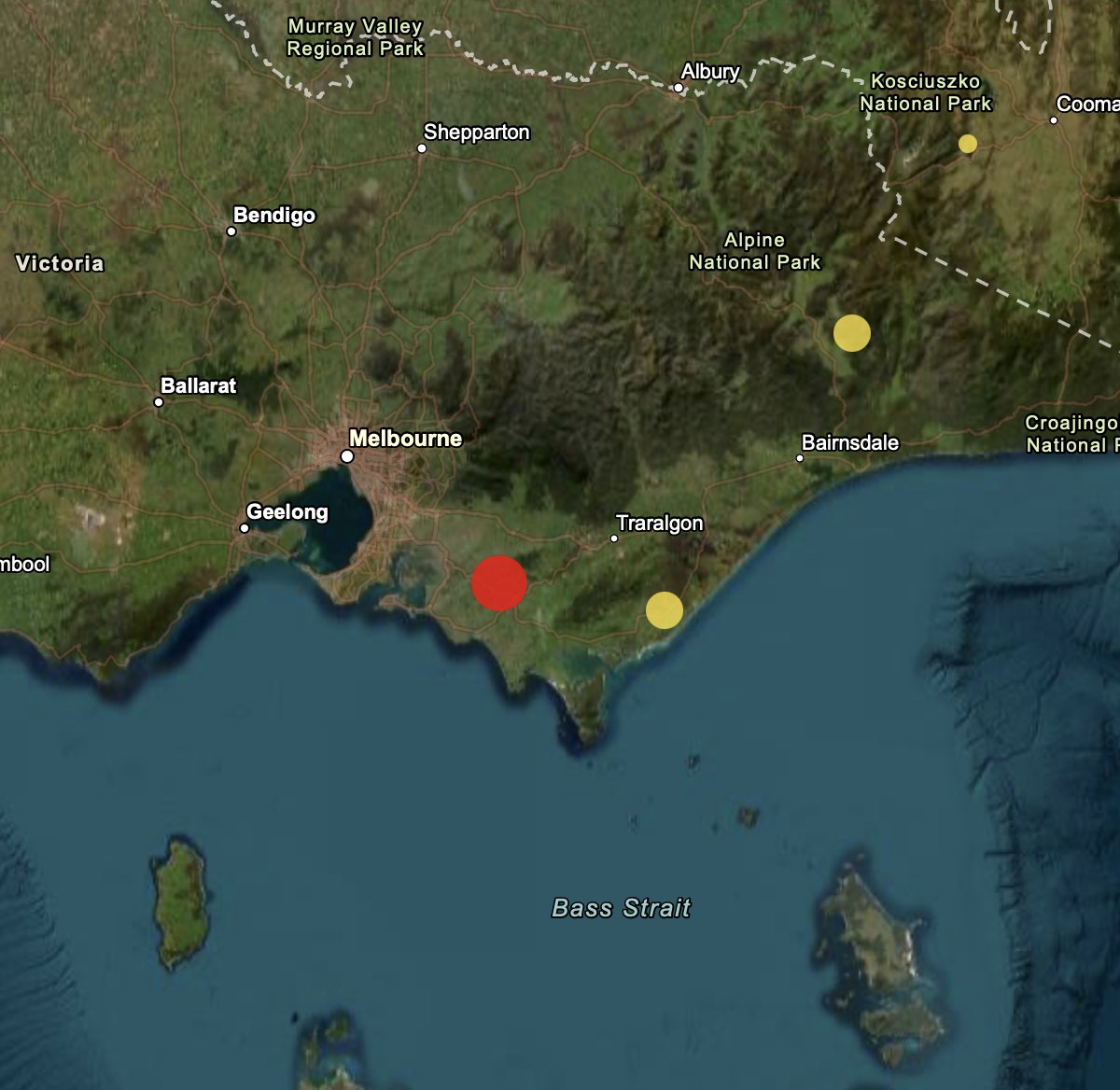
Task: Click the Geelong city label
Action: tap(287, 511)
